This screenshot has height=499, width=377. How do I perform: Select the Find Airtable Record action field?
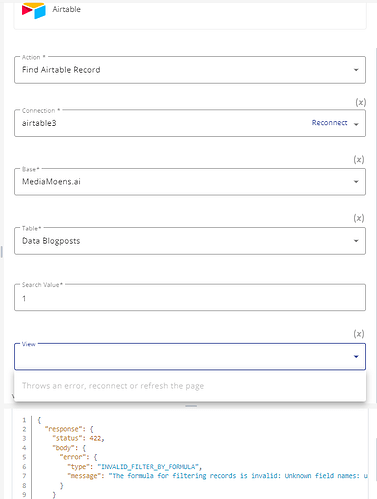190,70
